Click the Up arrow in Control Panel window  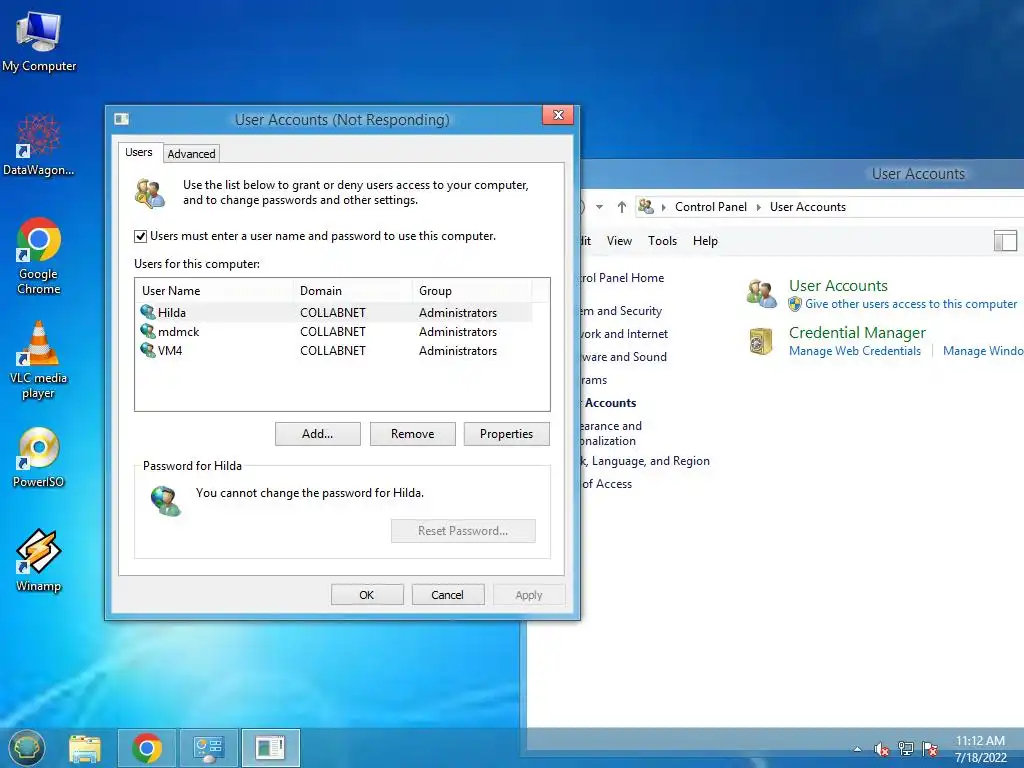[622, 207]
